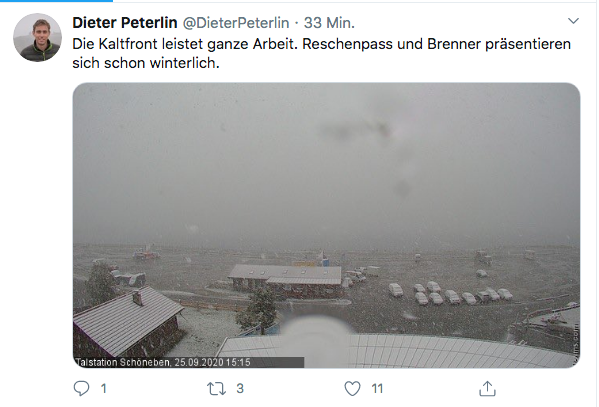Viewport: 599px width, 407px height.
Task: Click the reply speech bubble icon
Action: 81,388
